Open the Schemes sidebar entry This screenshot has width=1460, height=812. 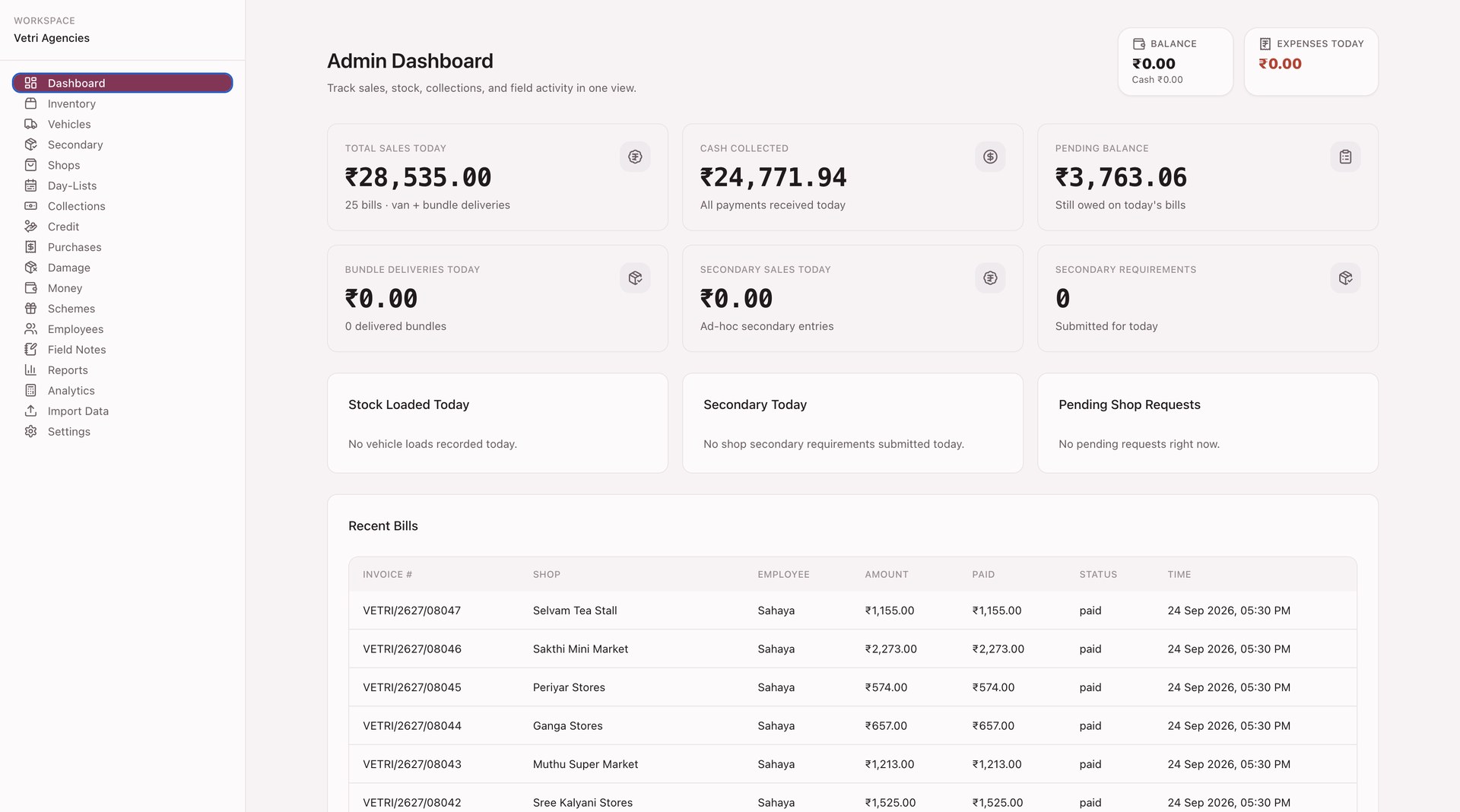point(122,309)
